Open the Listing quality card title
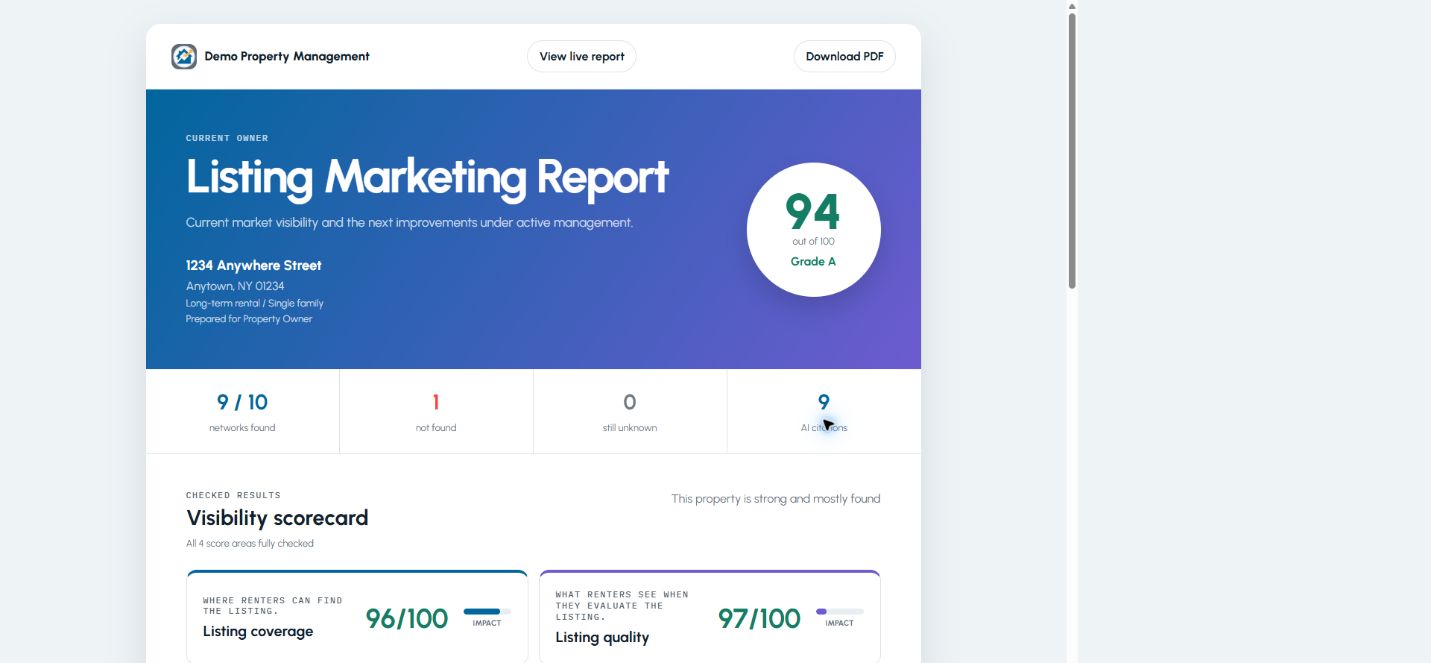The width and height of the screenshot is (1431, 663). (x=602, y=637)
